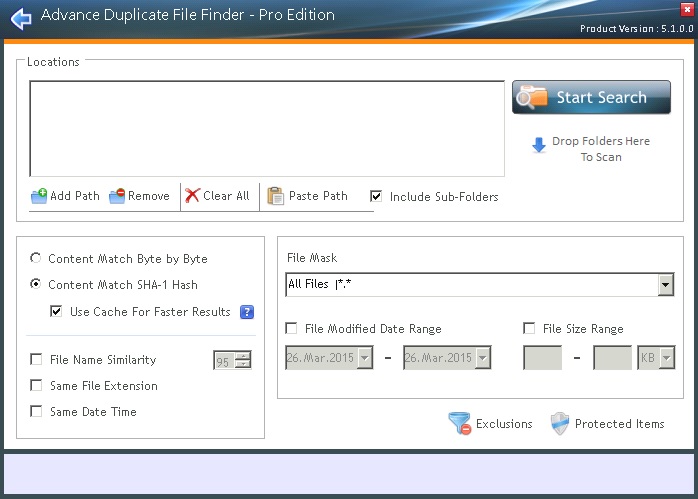Enable File Modified Date Range checkbox
This screenshot has height=499, width=698.
(291, 329)
